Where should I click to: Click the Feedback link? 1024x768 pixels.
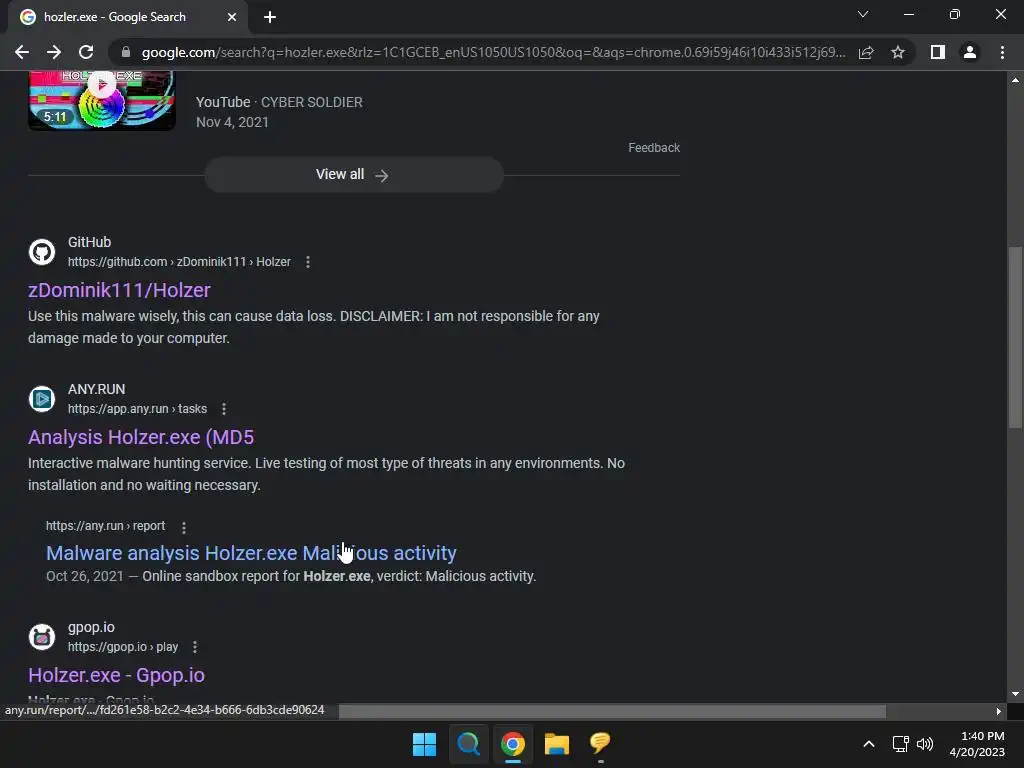(654, 148)
